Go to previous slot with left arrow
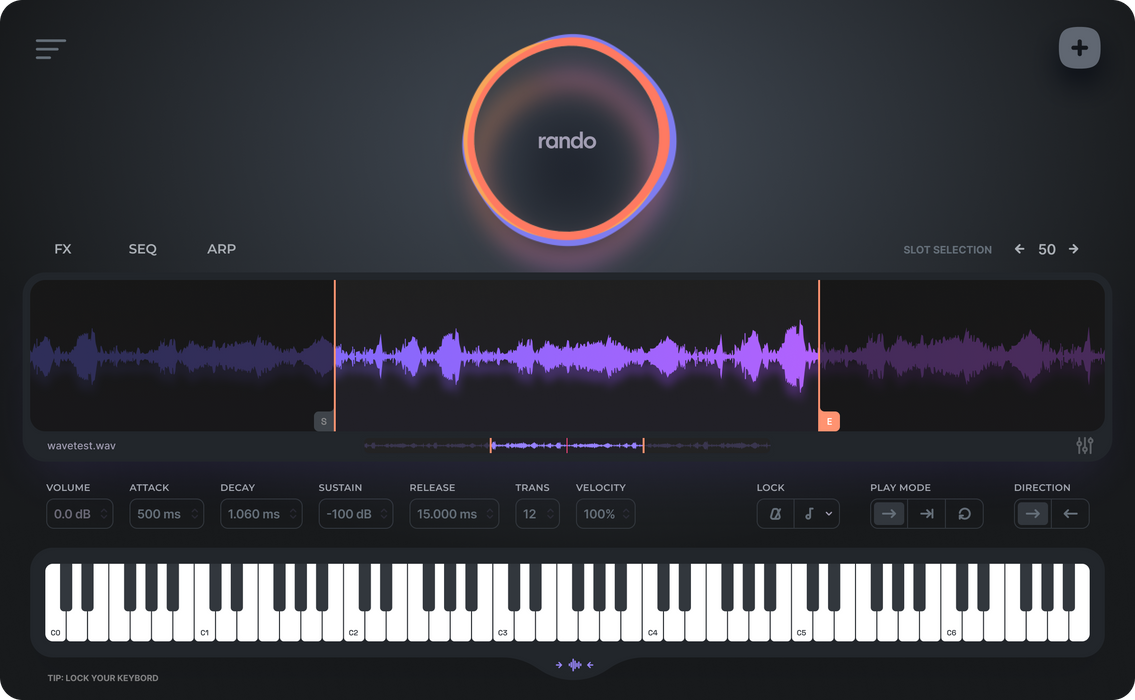1135x700 pixels. click(x=1019, y=249)
